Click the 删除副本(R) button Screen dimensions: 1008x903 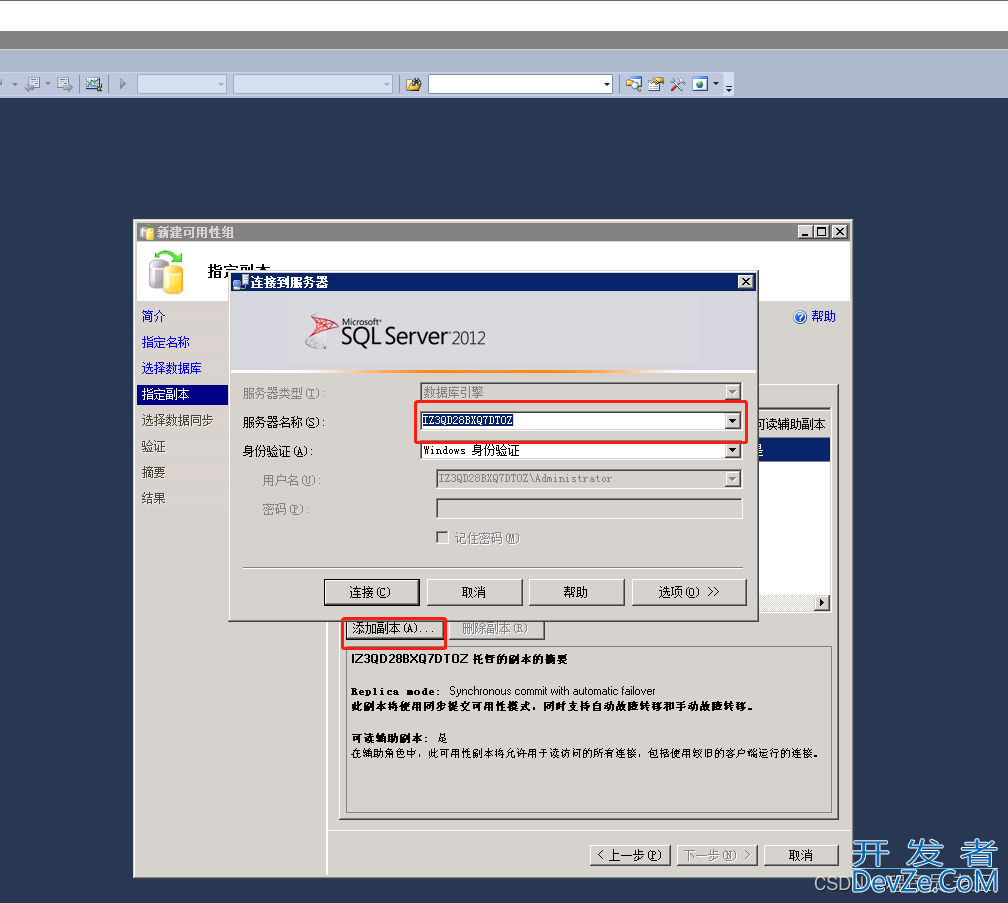pyautogui.click(x=496, y=629)
